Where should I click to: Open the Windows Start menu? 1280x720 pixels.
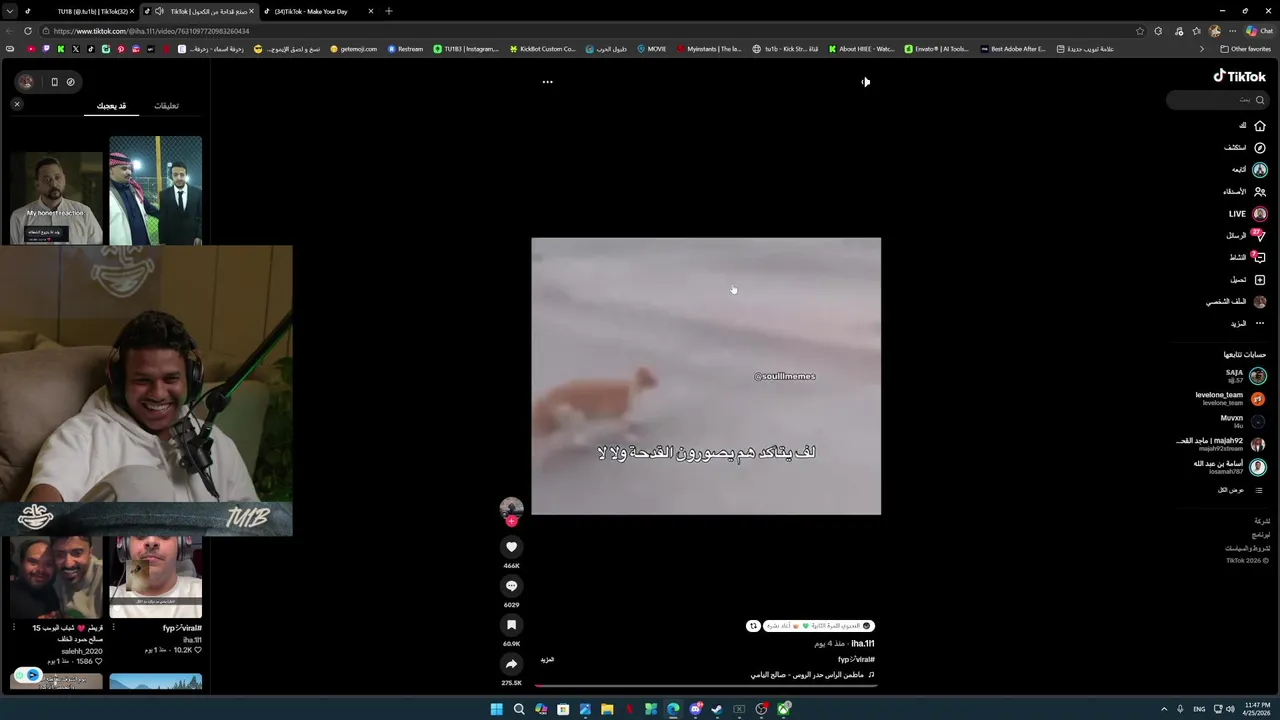click(x=497, y=709)
